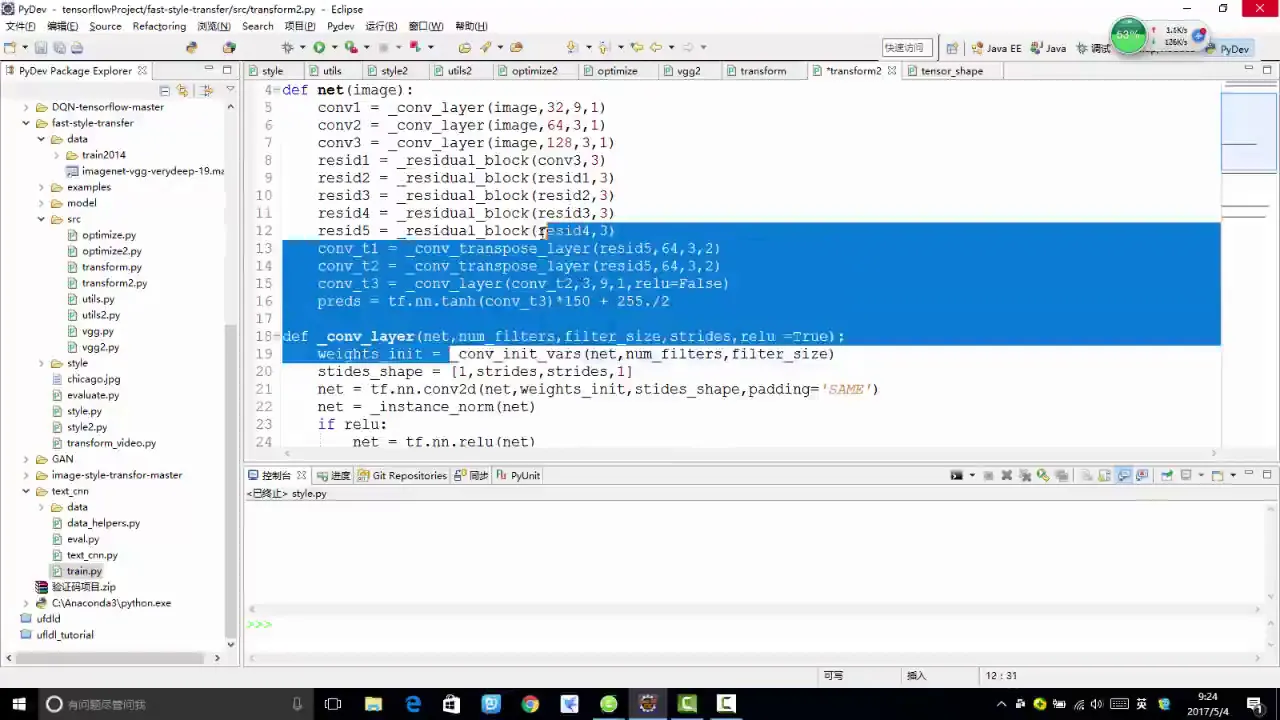The image size is (1280, 720).
Task: Click the New file toolbar icon
Action: [11, 47]
